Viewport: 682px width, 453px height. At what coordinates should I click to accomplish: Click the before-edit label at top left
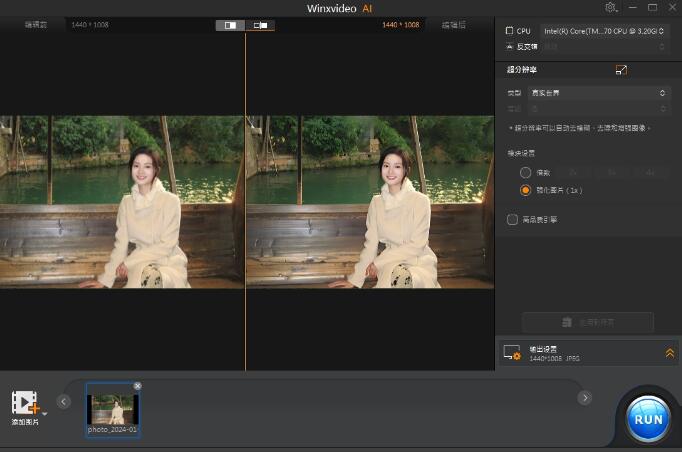coord(36,25)
